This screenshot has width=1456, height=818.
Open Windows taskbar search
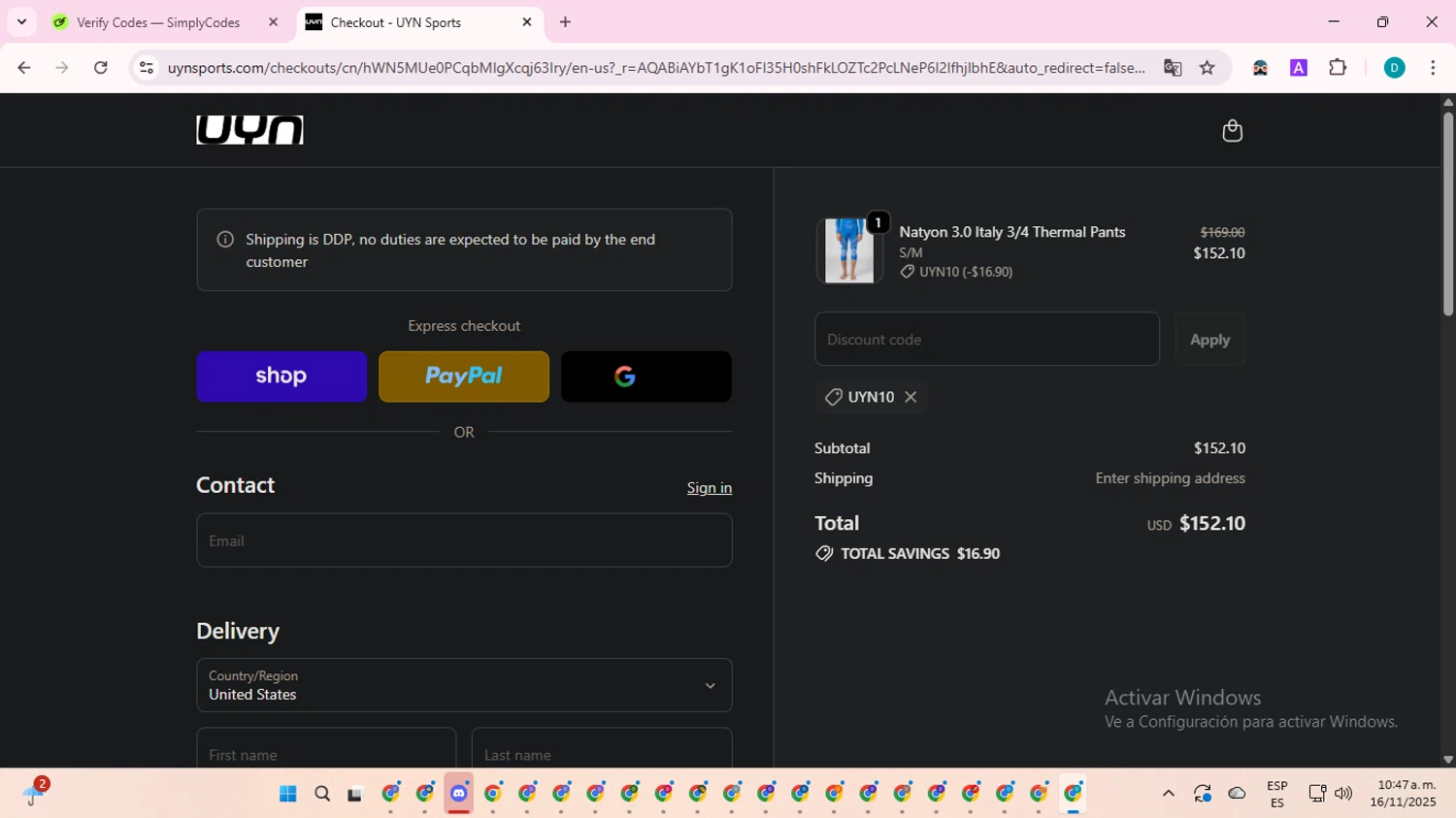click(322, 794)
